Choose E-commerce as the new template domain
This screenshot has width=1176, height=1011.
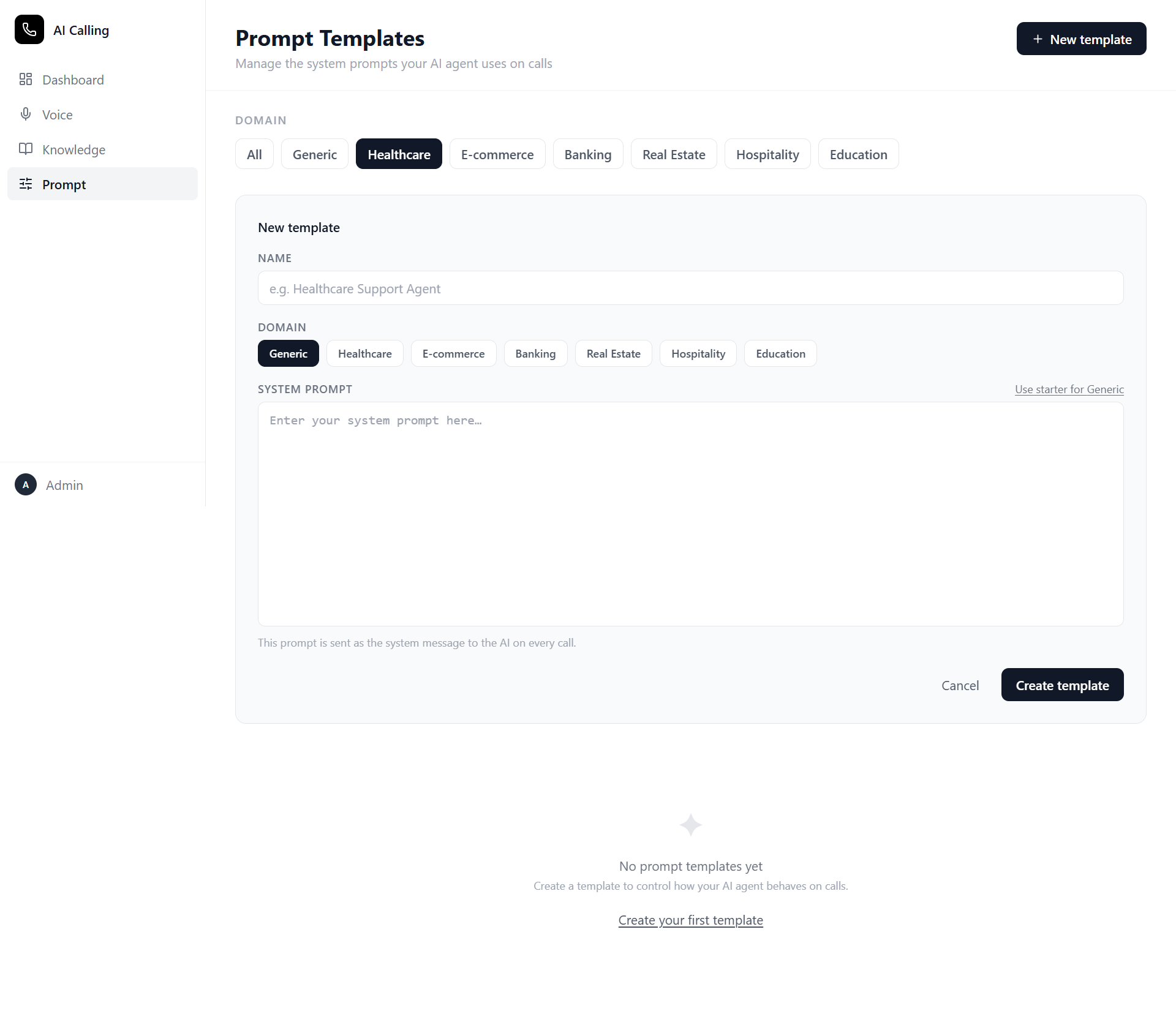(453, 353)
